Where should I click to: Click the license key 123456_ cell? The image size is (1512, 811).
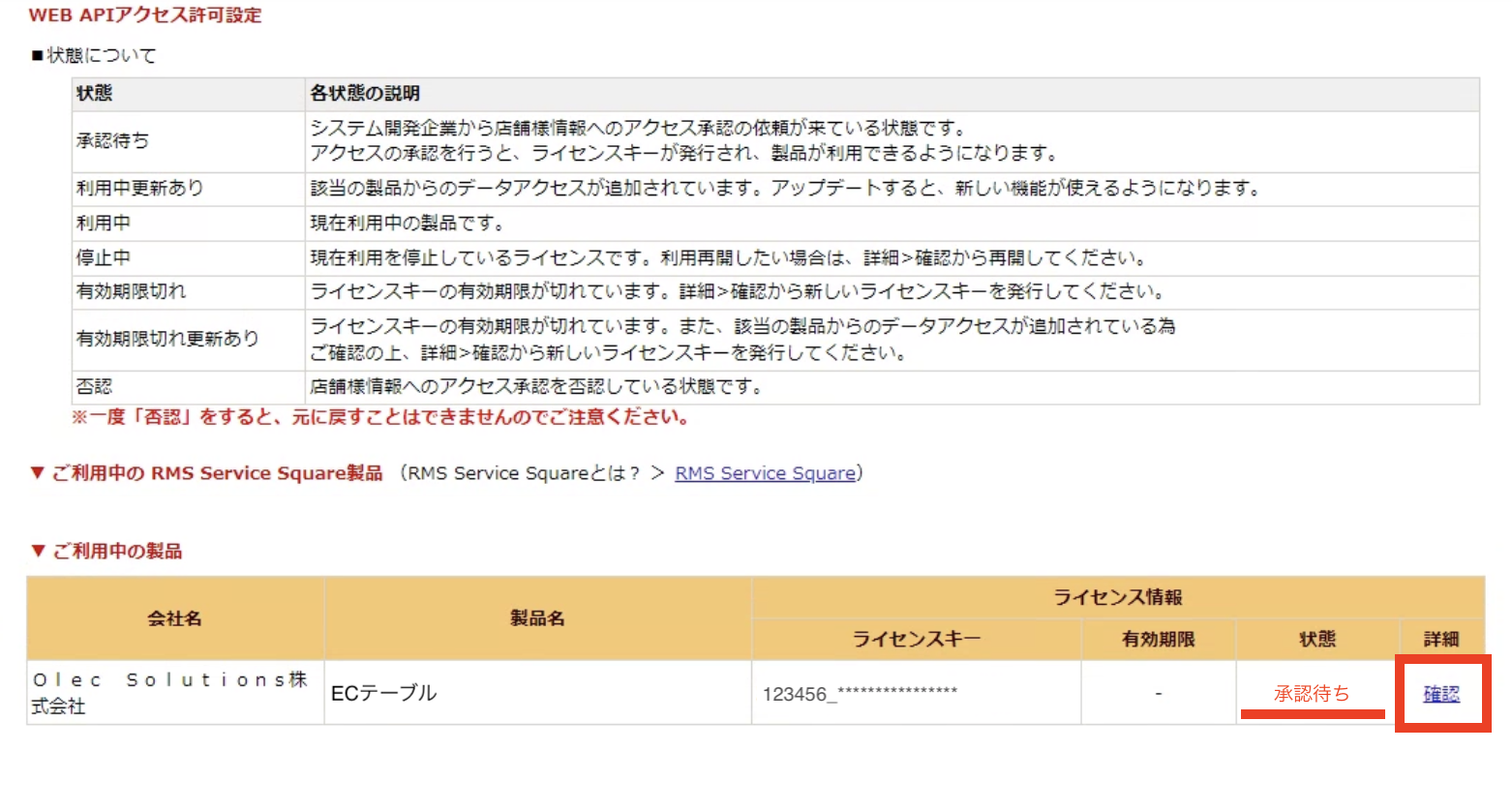(x=916, y=693)
